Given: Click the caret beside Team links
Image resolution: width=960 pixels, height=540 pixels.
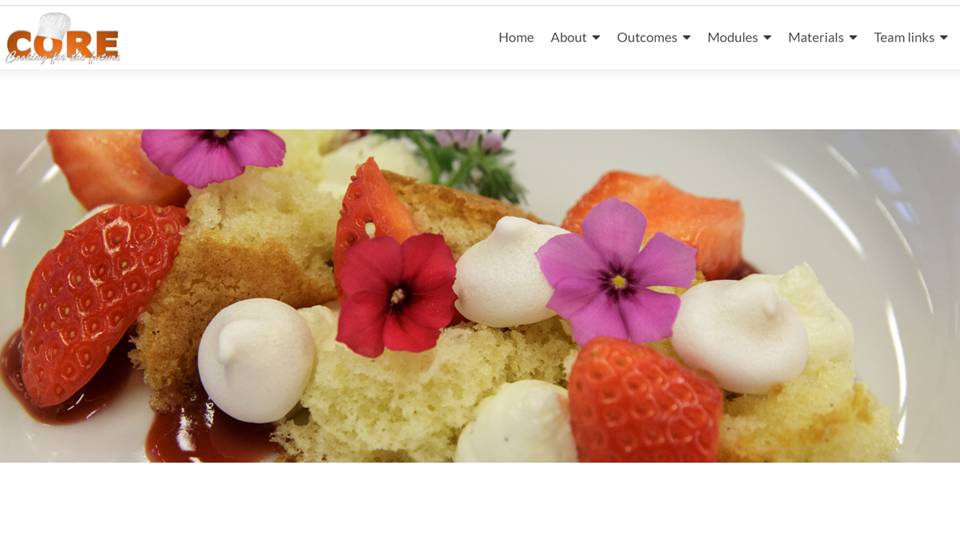Looking at the screenshot, I should (x=944, y=38).
